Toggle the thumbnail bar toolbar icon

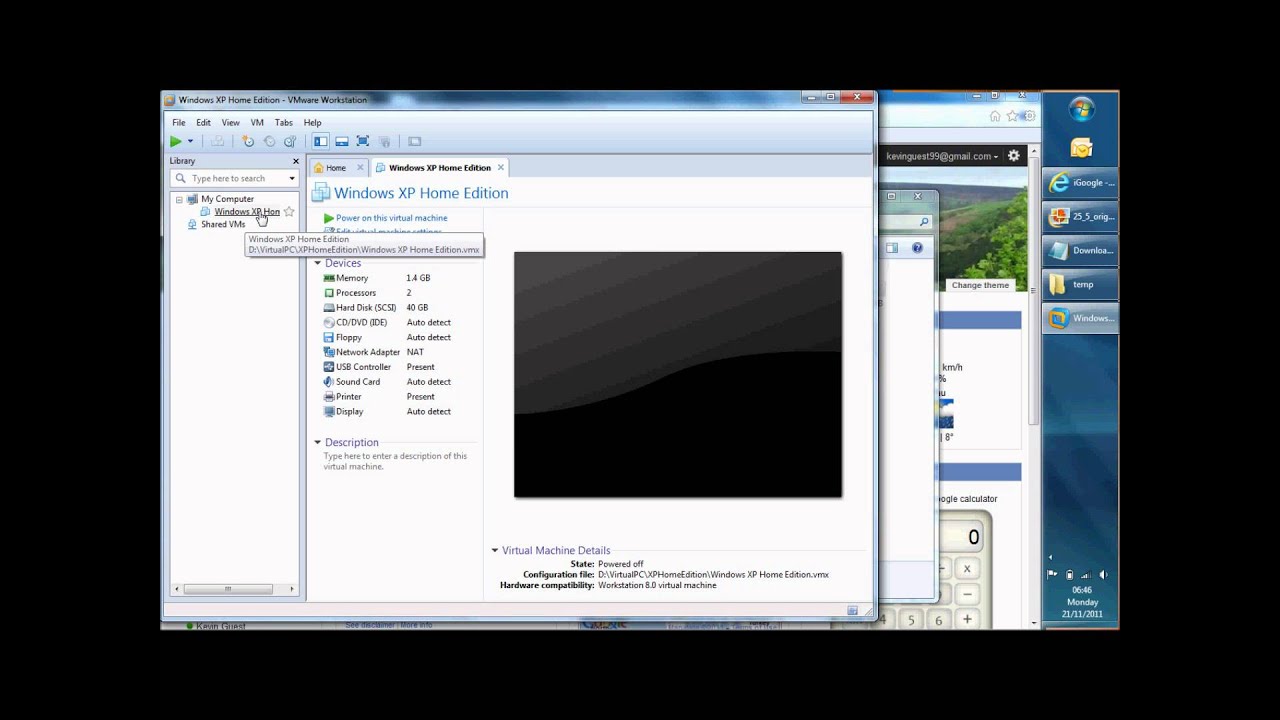(341, 141)
